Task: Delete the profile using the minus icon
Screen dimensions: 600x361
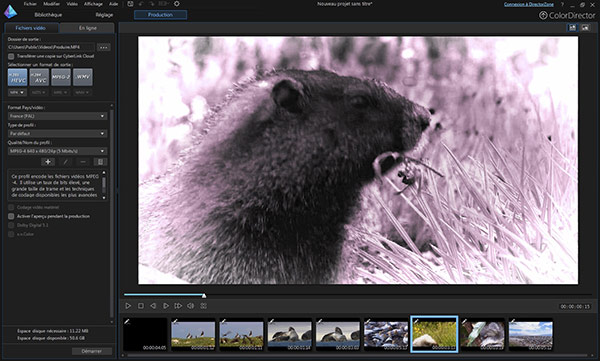Action: coord(83,162)
